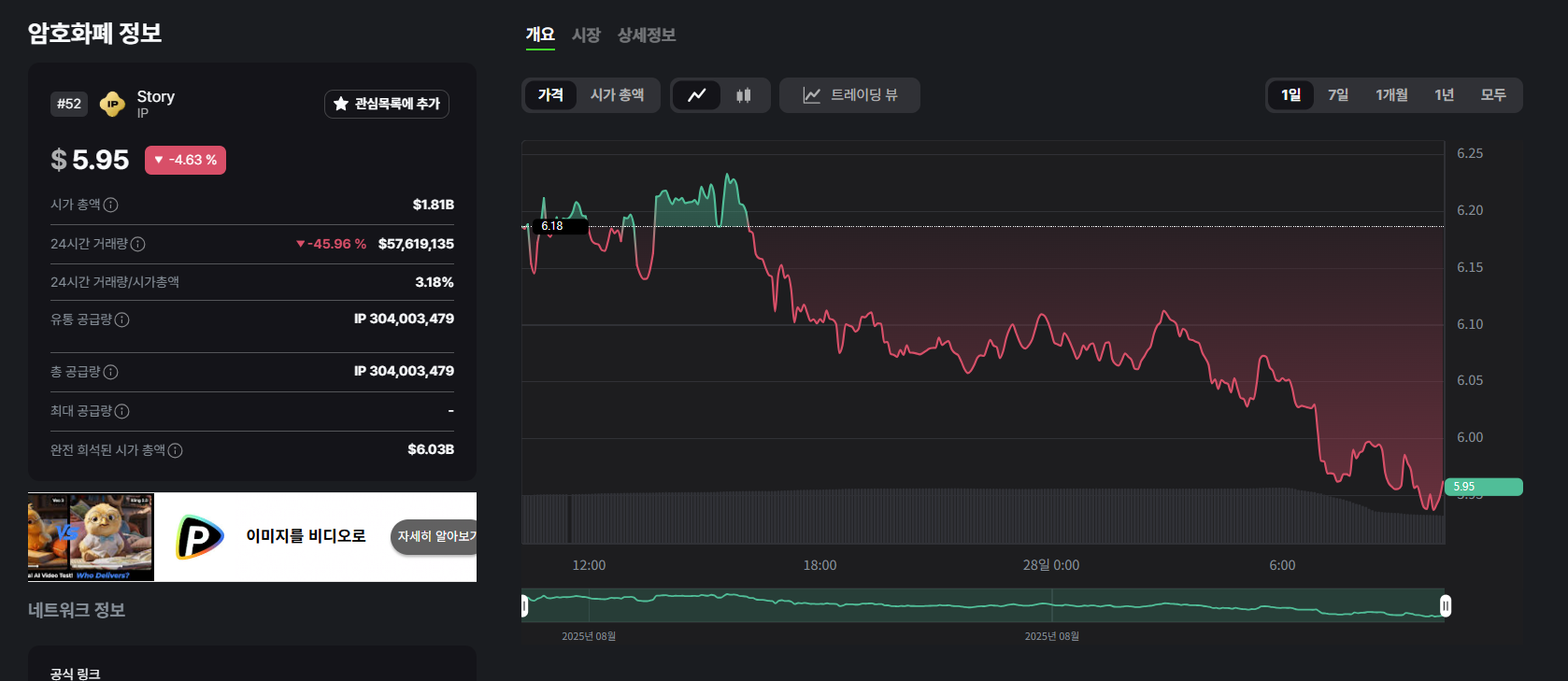Viewport: 1568px width, 681px height.
Task: Click the chart icon in 트레이딩 뷰
Action: point(811,95)
